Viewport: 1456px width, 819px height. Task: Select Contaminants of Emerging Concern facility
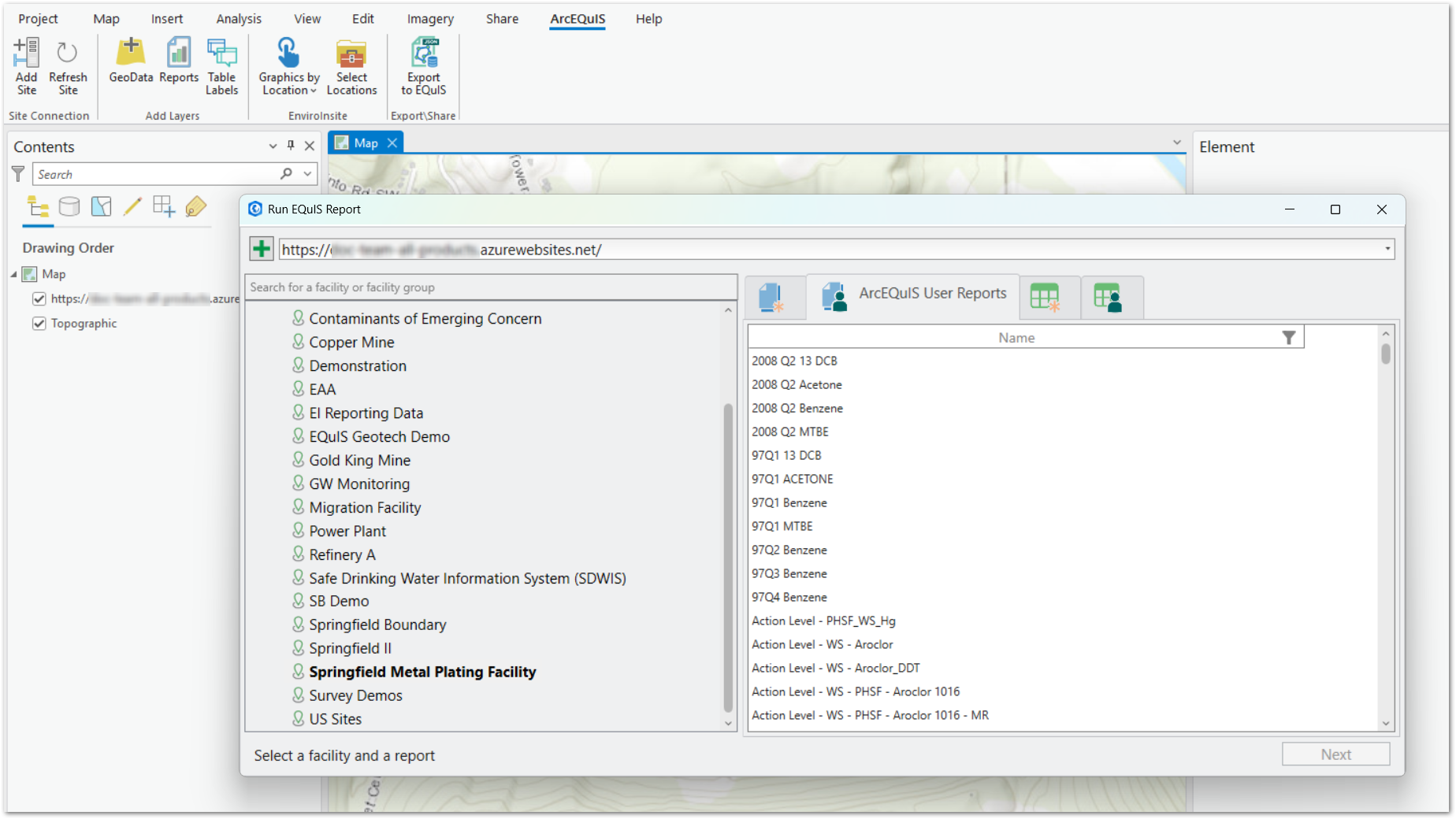[425, 319]
